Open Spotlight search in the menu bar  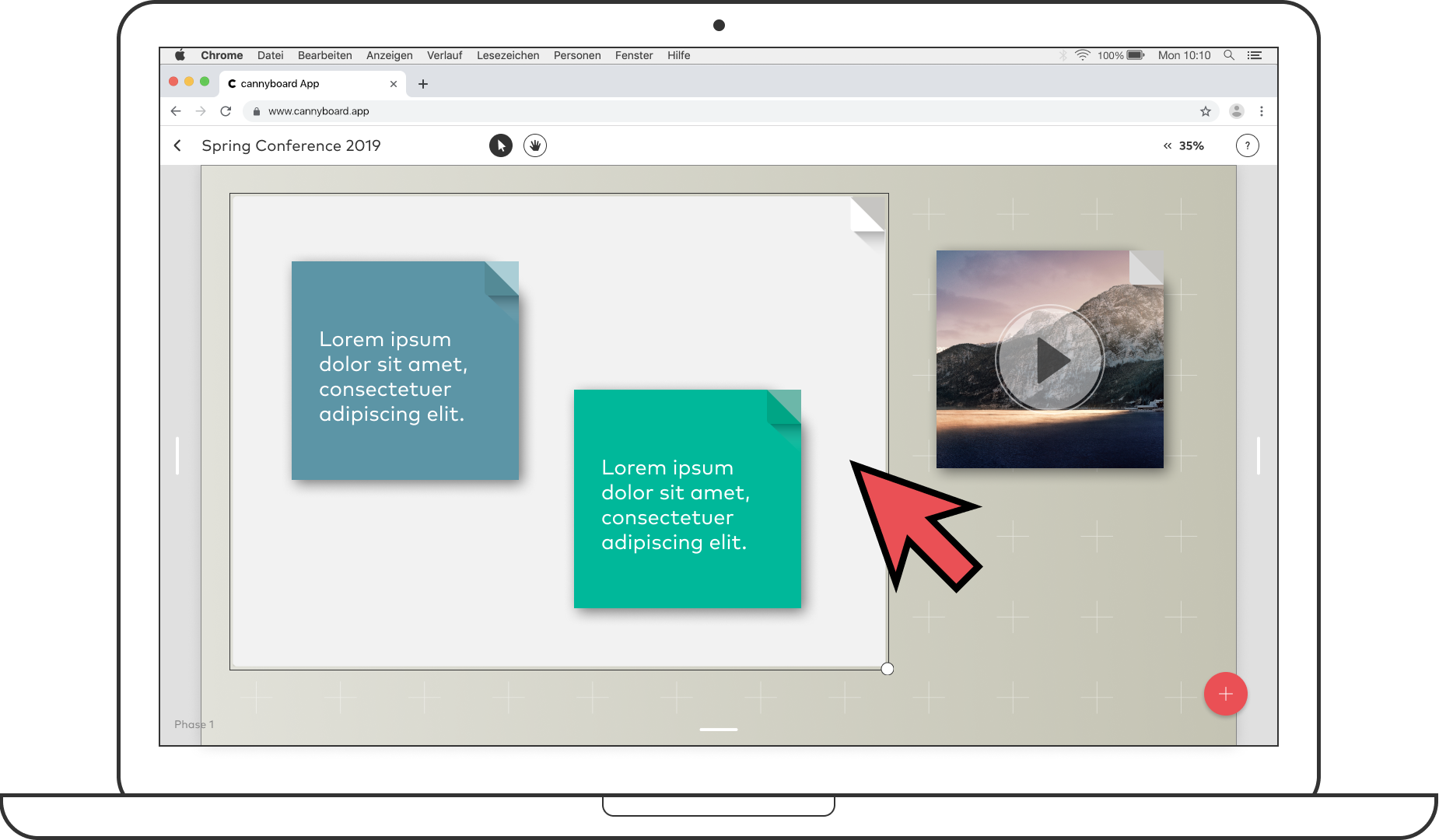tap(1229, 55)
